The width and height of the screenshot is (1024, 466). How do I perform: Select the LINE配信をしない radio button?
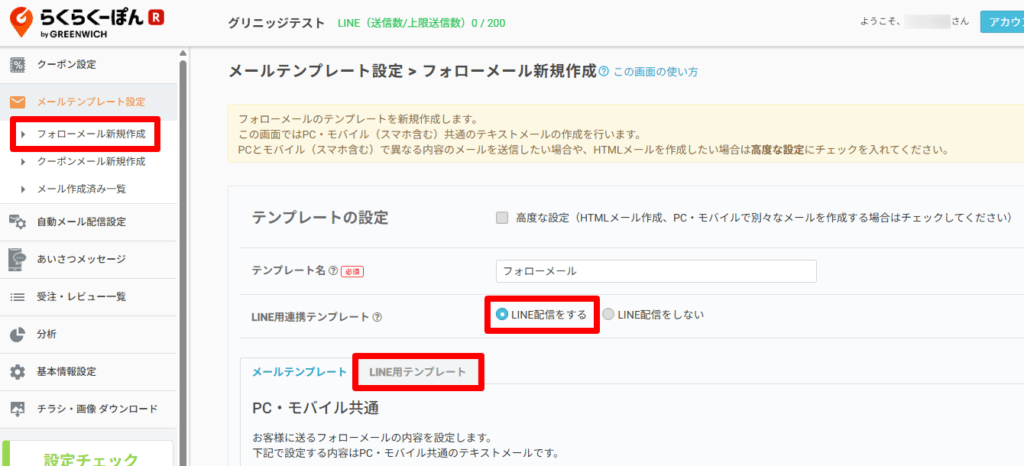608,314
